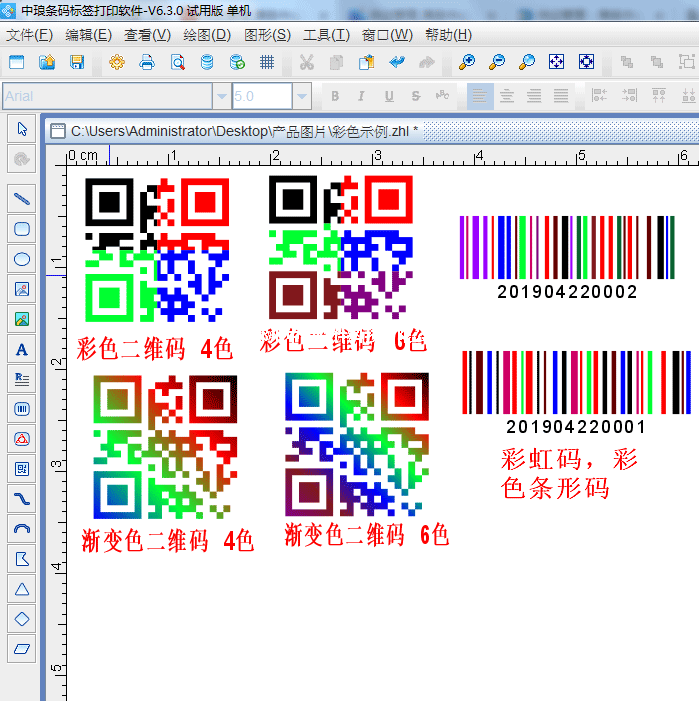Open the 窗口(W) menu
The width and height of the screenshot is (699, 701).
point(387,35)
